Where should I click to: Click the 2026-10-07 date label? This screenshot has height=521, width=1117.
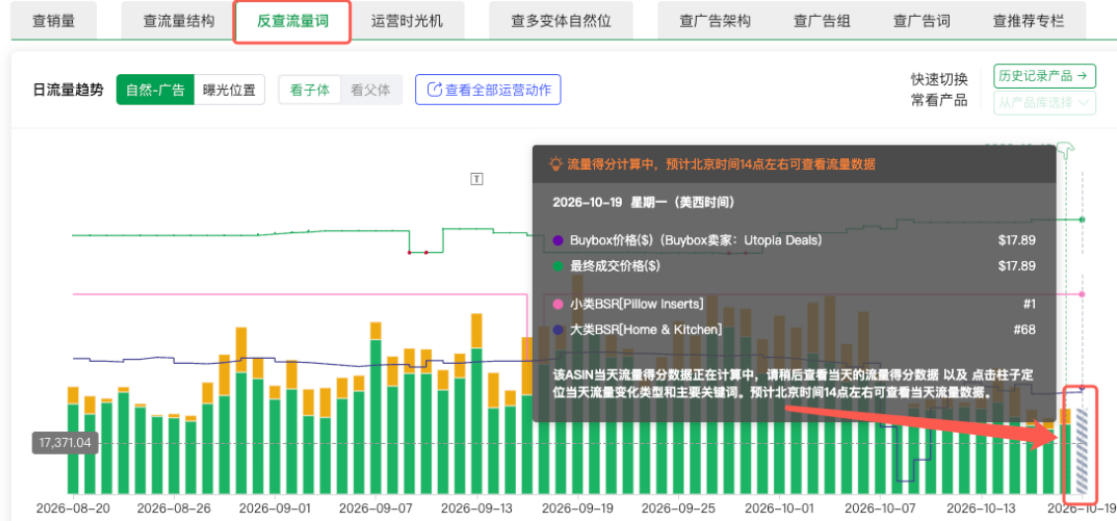pyautogui.click(x=880, y=509)
